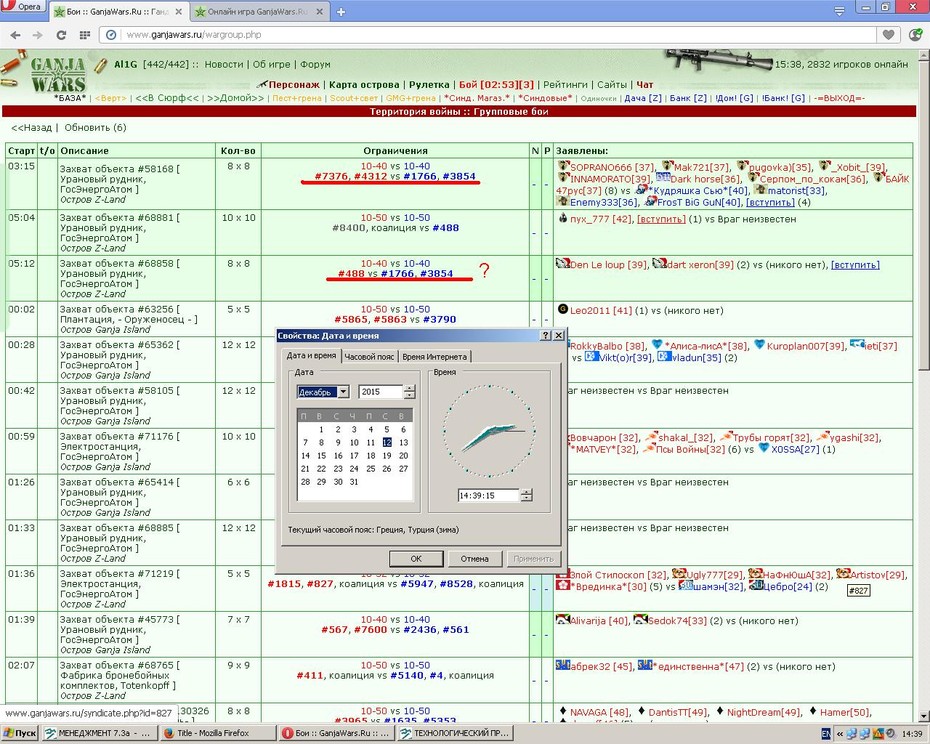
Task: Click the Отмена button
Action: click(x=474, y=559)
